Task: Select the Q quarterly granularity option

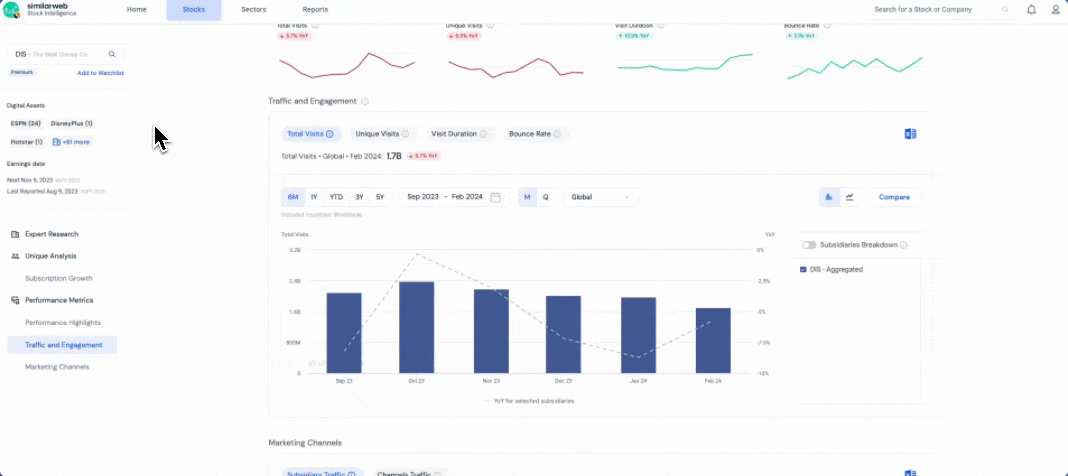Action: point(545,197)
